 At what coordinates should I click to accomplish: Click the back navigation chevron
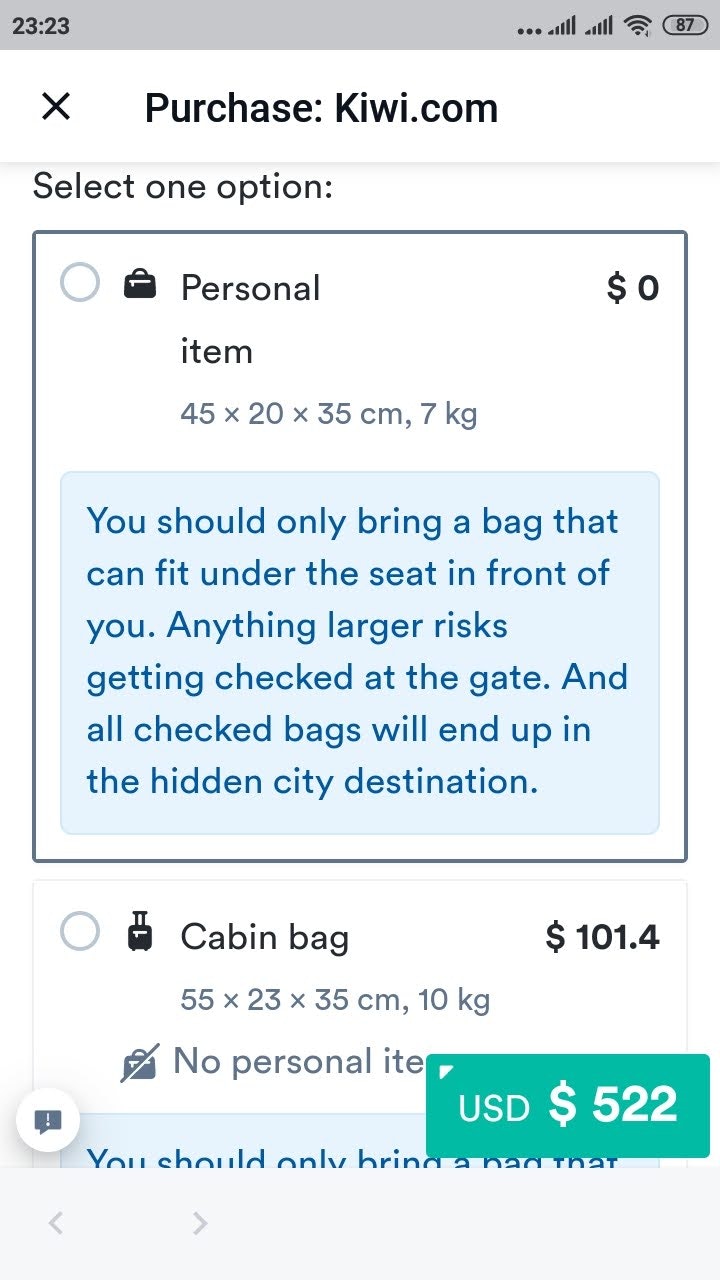pos(55,1222)
